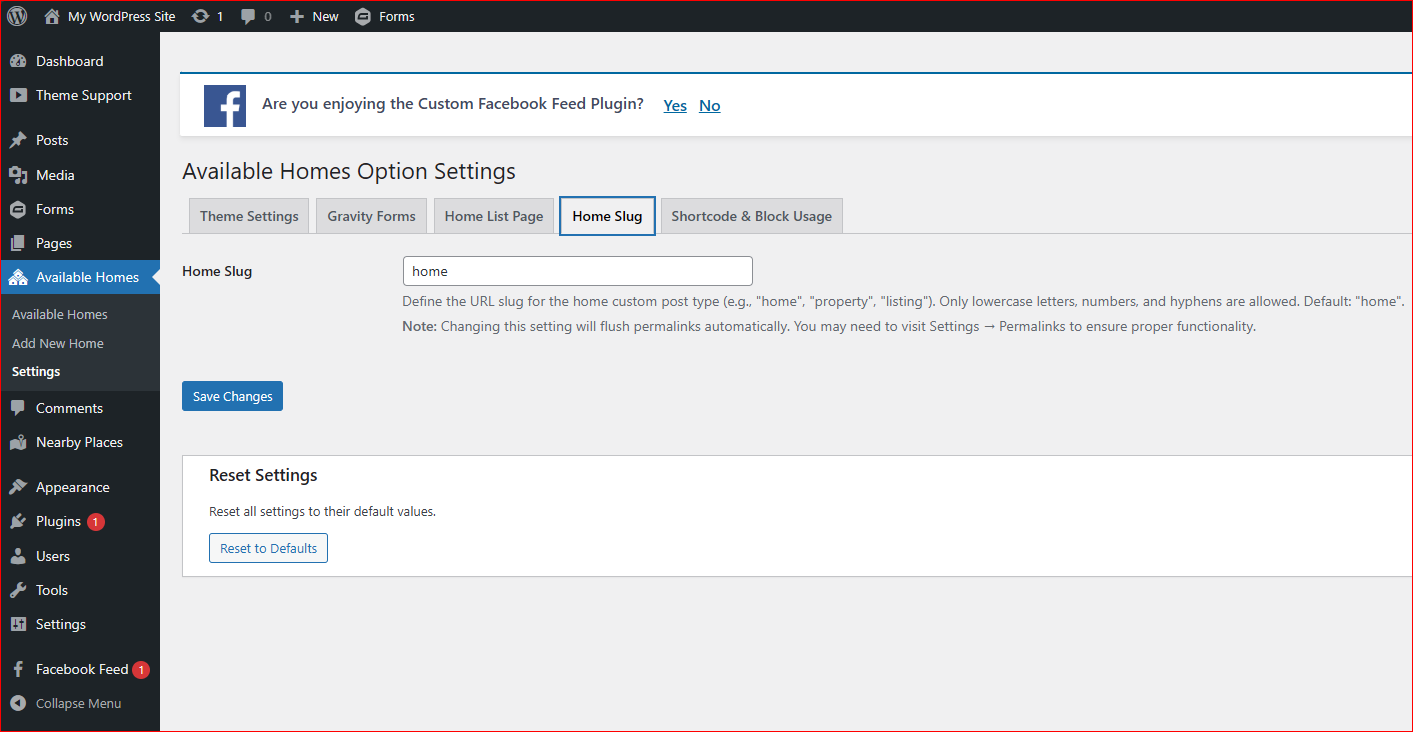Focus the Home Slug text field

click(577, 271)
